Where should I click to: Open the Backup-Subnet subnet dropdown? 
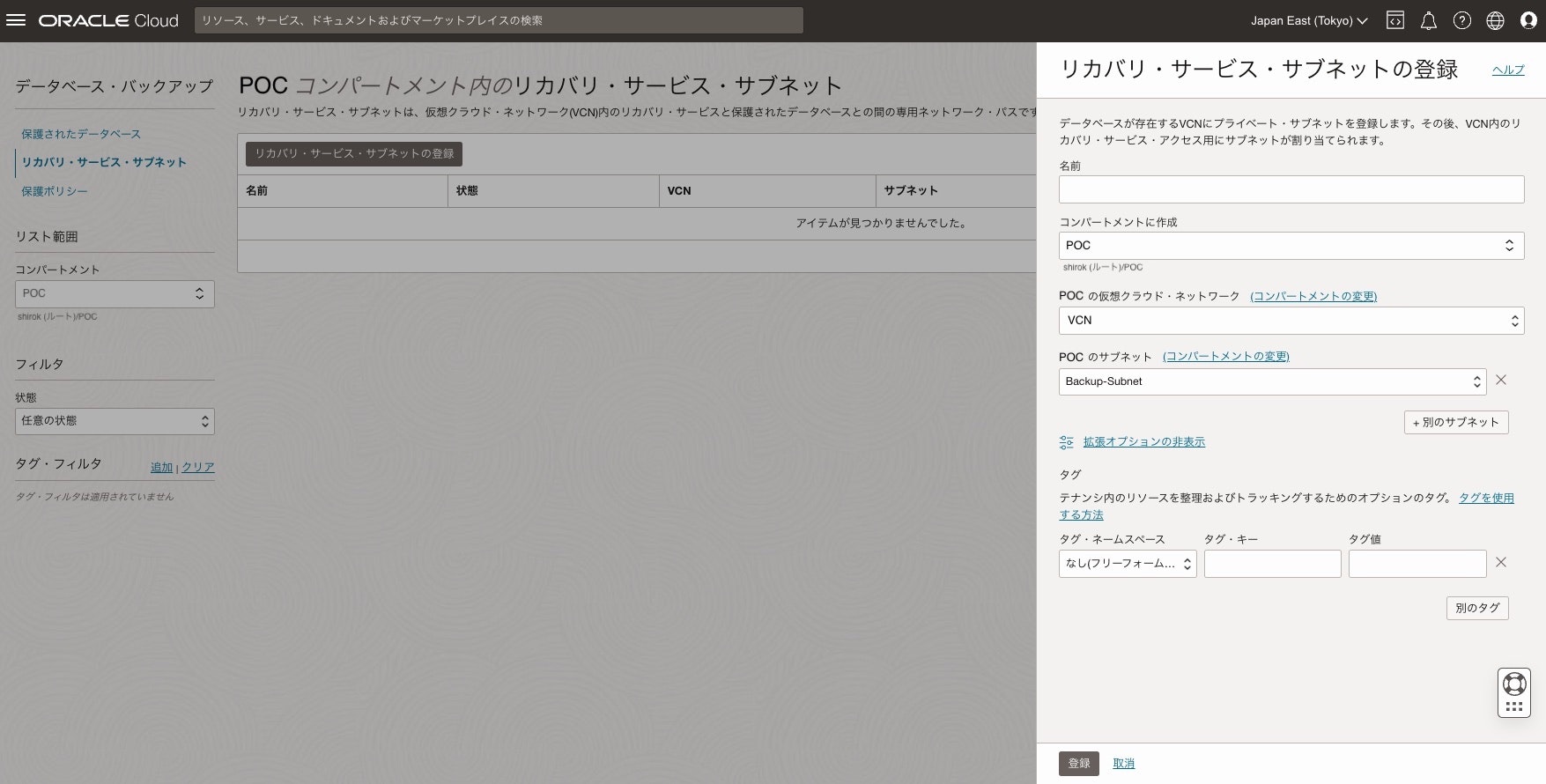(x=1272, y=381)
